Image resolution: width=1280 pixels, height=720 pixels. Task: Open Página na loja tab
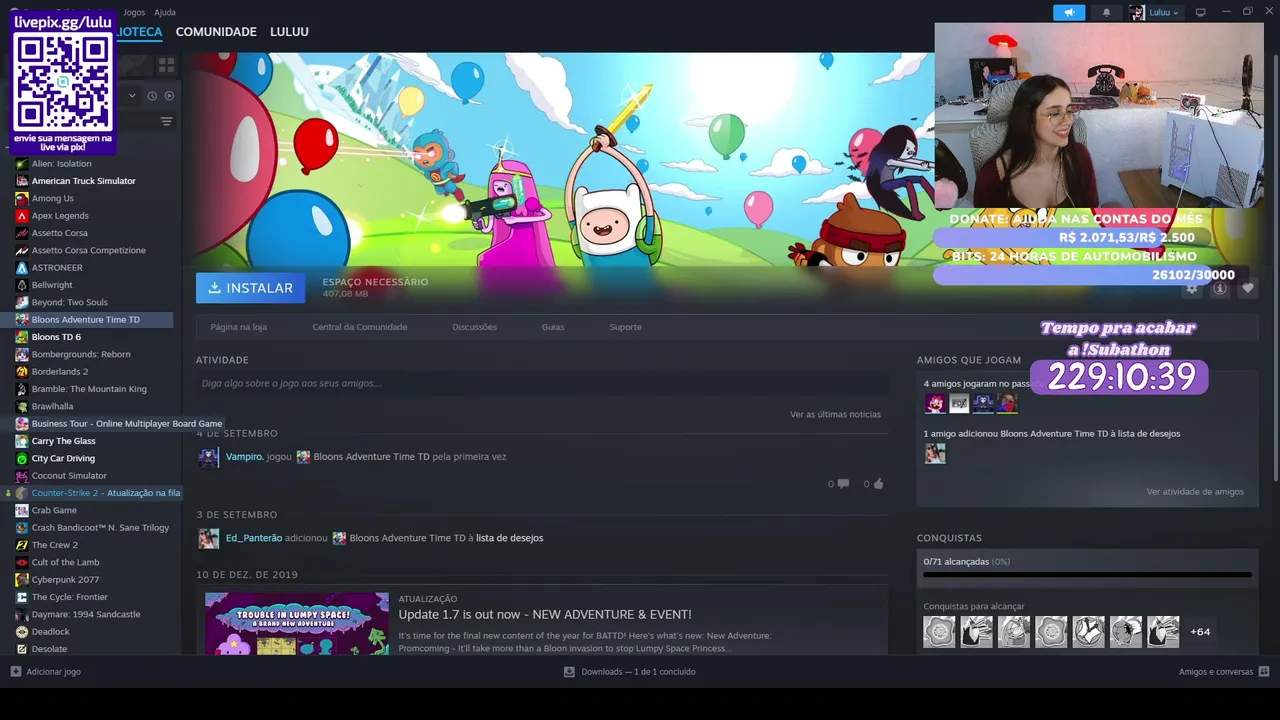238,327
